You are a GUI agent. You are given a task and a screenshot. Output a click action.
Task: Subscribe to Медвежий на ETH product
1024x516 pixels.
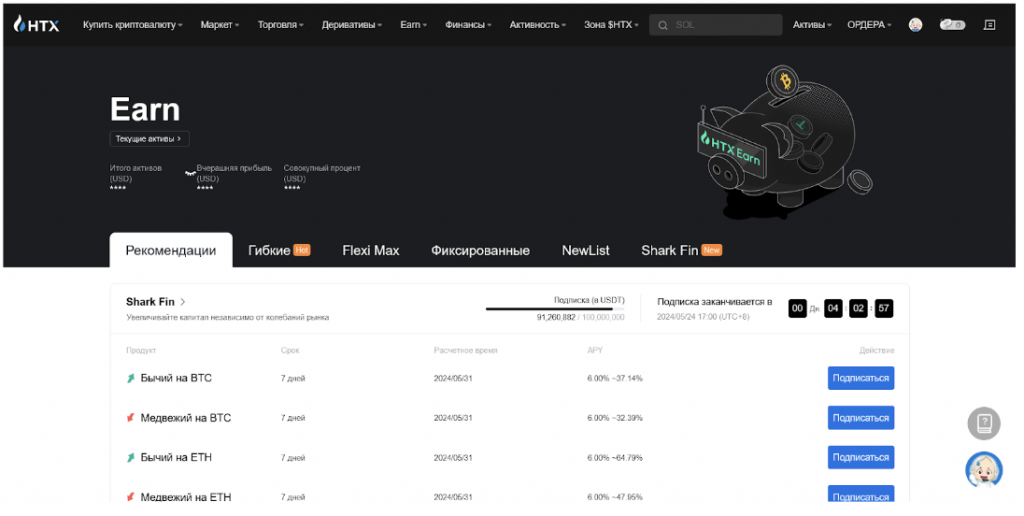click(x=861, y=495)
